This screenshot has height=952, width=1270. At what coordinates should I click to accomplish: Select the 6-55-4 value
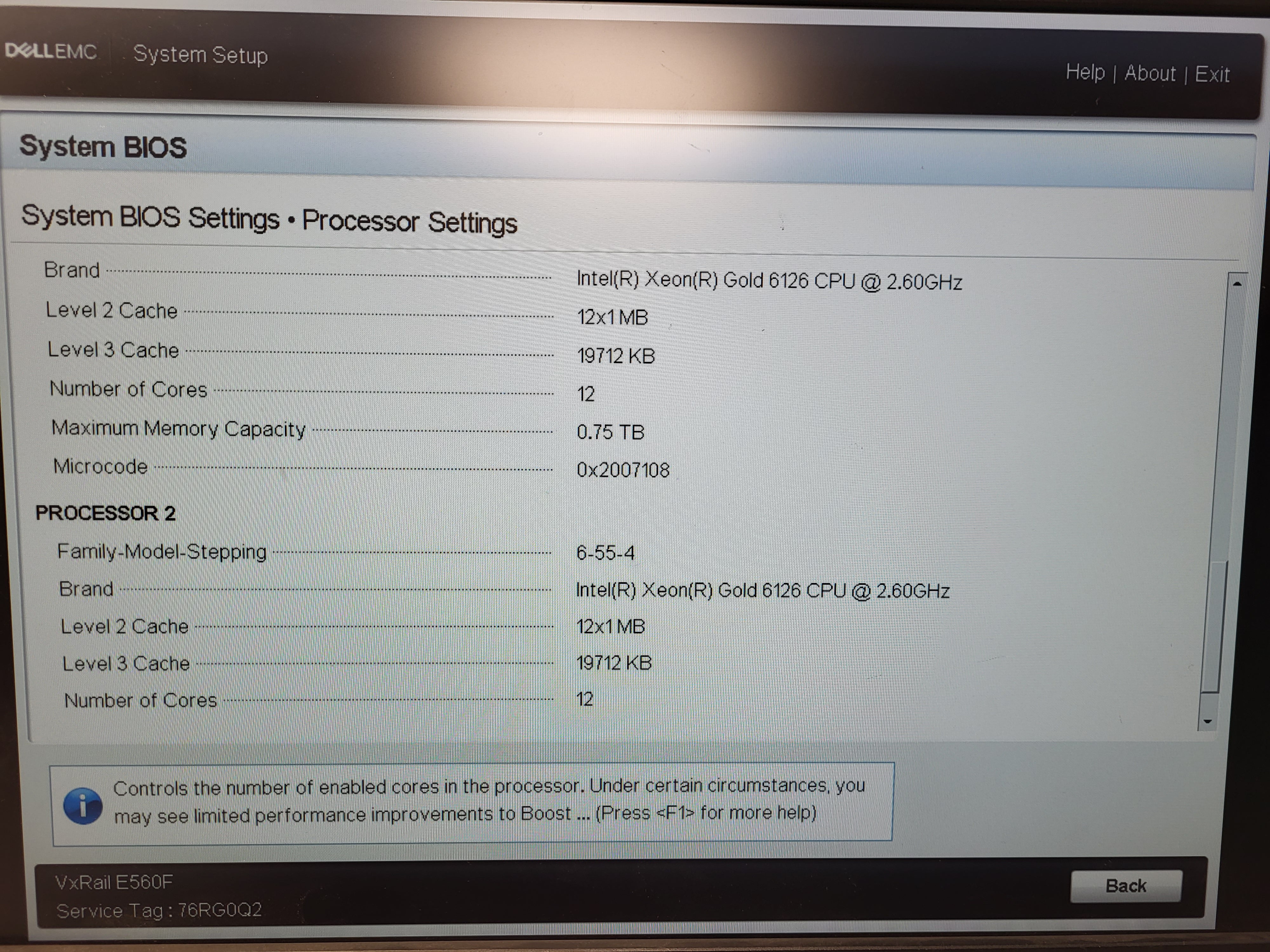tap(606, 552)
